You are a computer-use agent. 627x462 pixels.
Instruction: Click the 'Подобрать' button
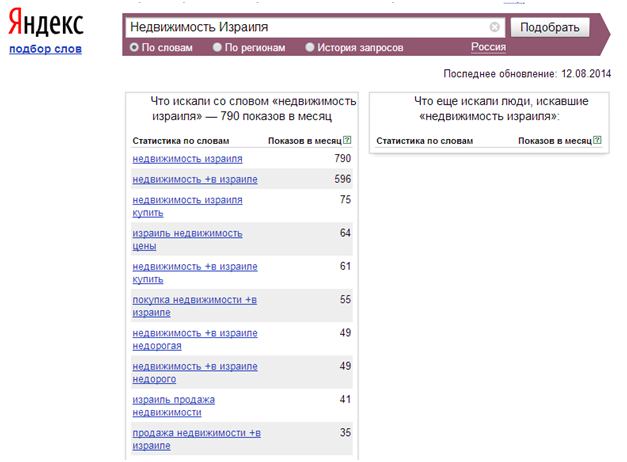pyautogui.click(x=550, y=27)
